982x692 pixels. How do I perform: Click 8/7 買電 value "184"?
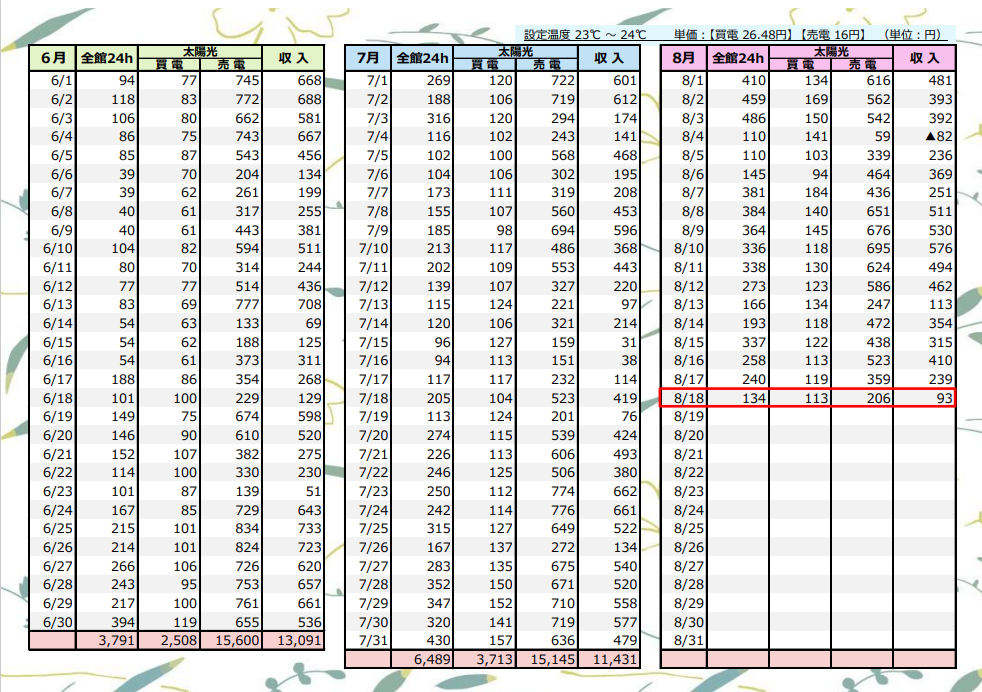pyautogui.click(x=800, y=193)
